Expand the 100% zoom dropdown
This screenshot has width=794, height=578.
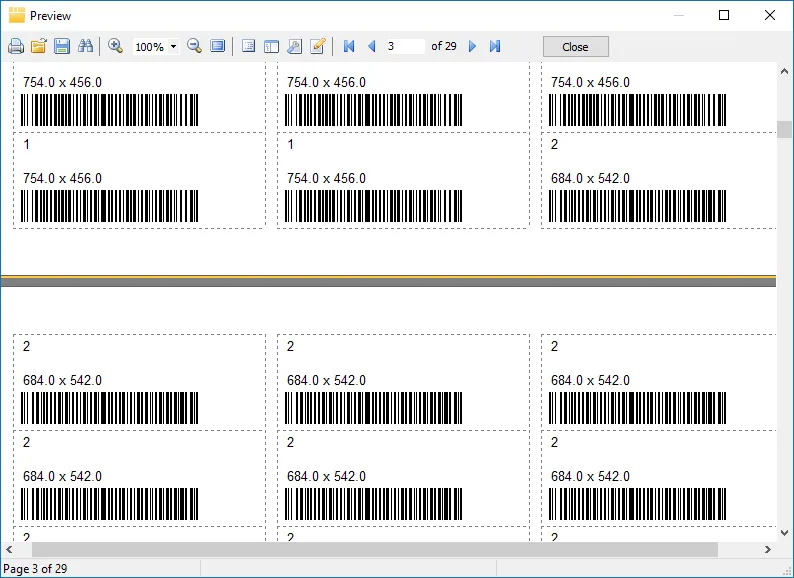pos(173,47)
